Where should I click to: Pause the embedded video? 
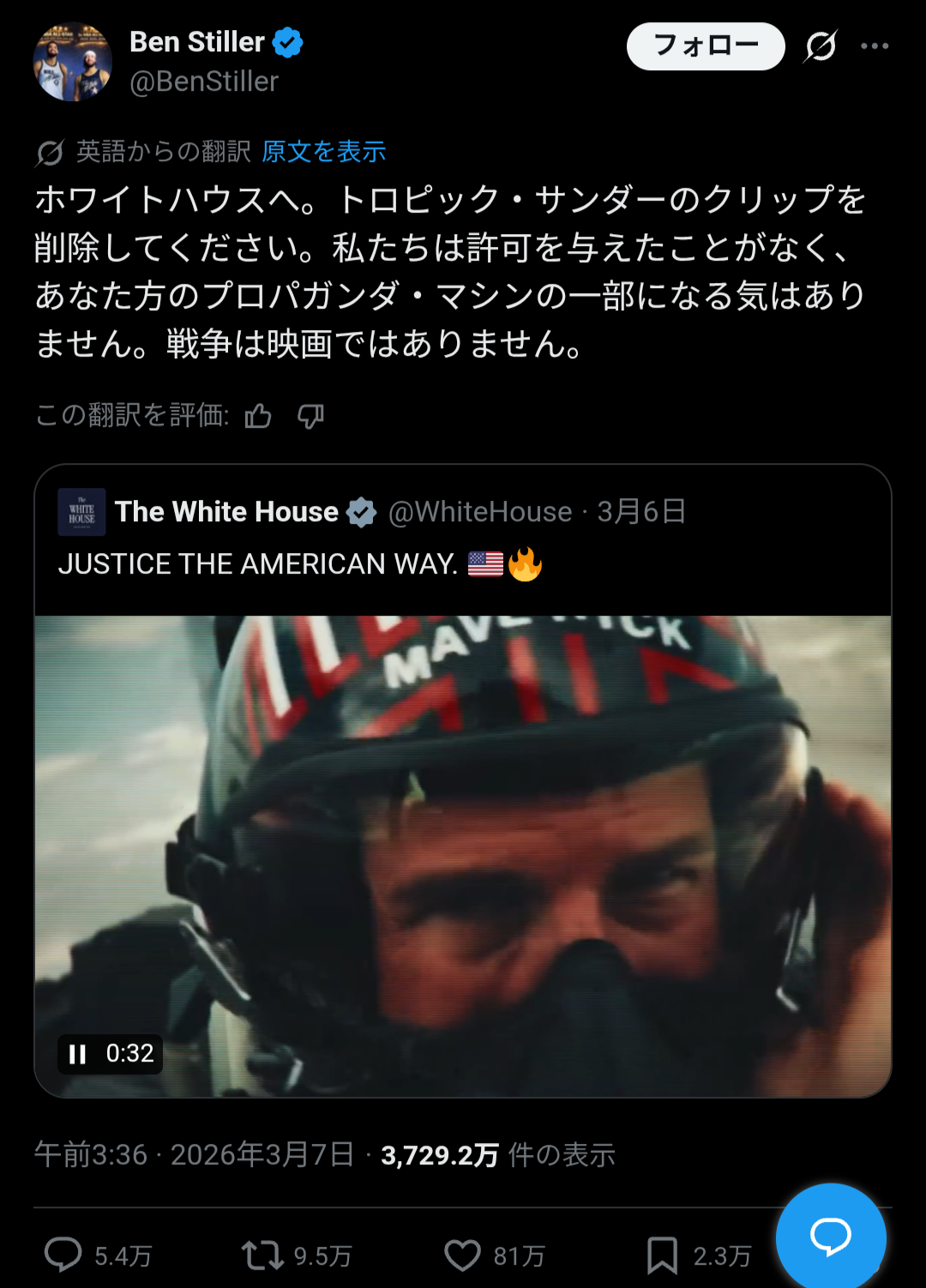[78, 1054]
